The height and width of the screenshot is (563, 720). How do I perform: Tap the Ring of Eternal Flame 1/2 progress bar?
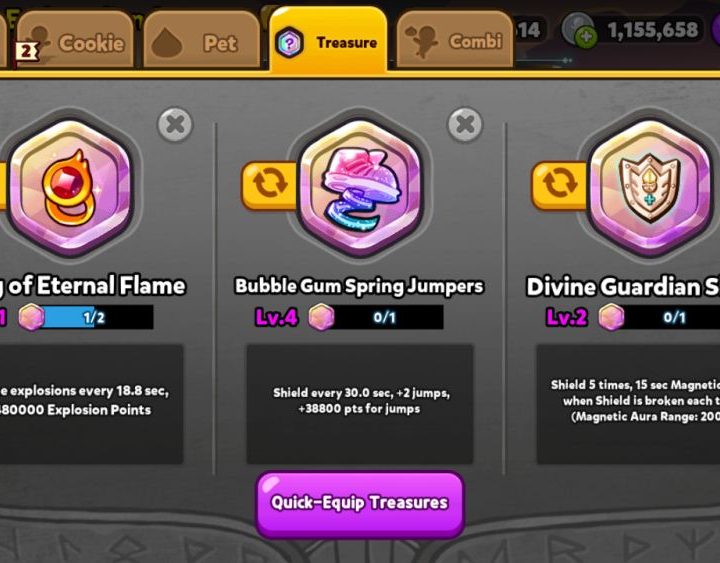tap(94, 317)
